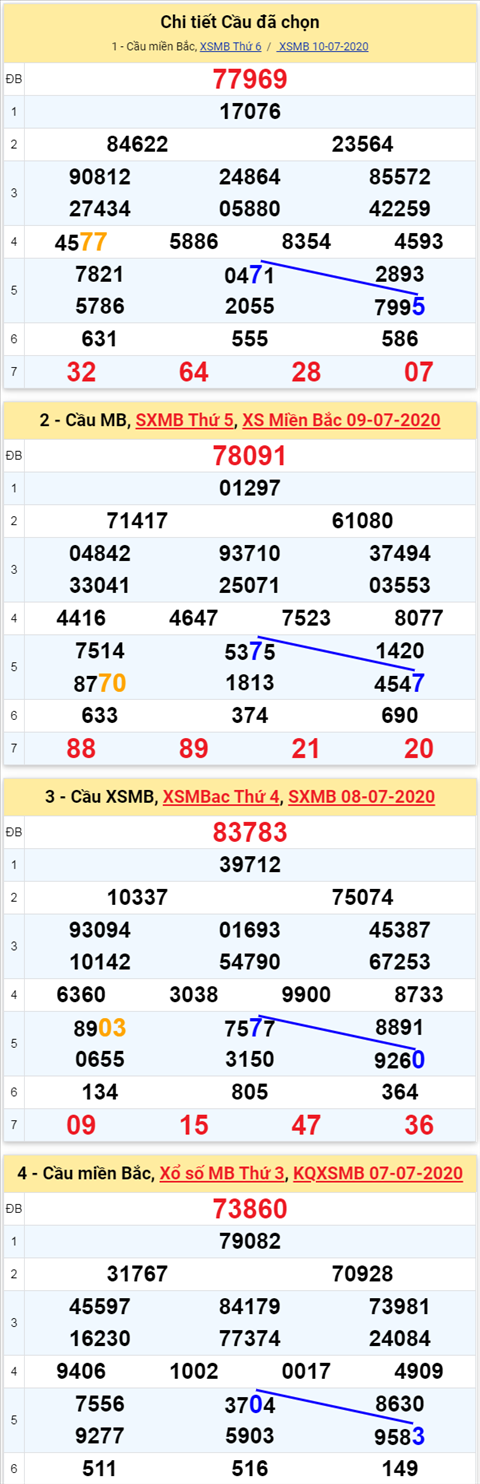Click third prize number 01693
This screenshot has height=1484, width=480.
click(250, 929)
